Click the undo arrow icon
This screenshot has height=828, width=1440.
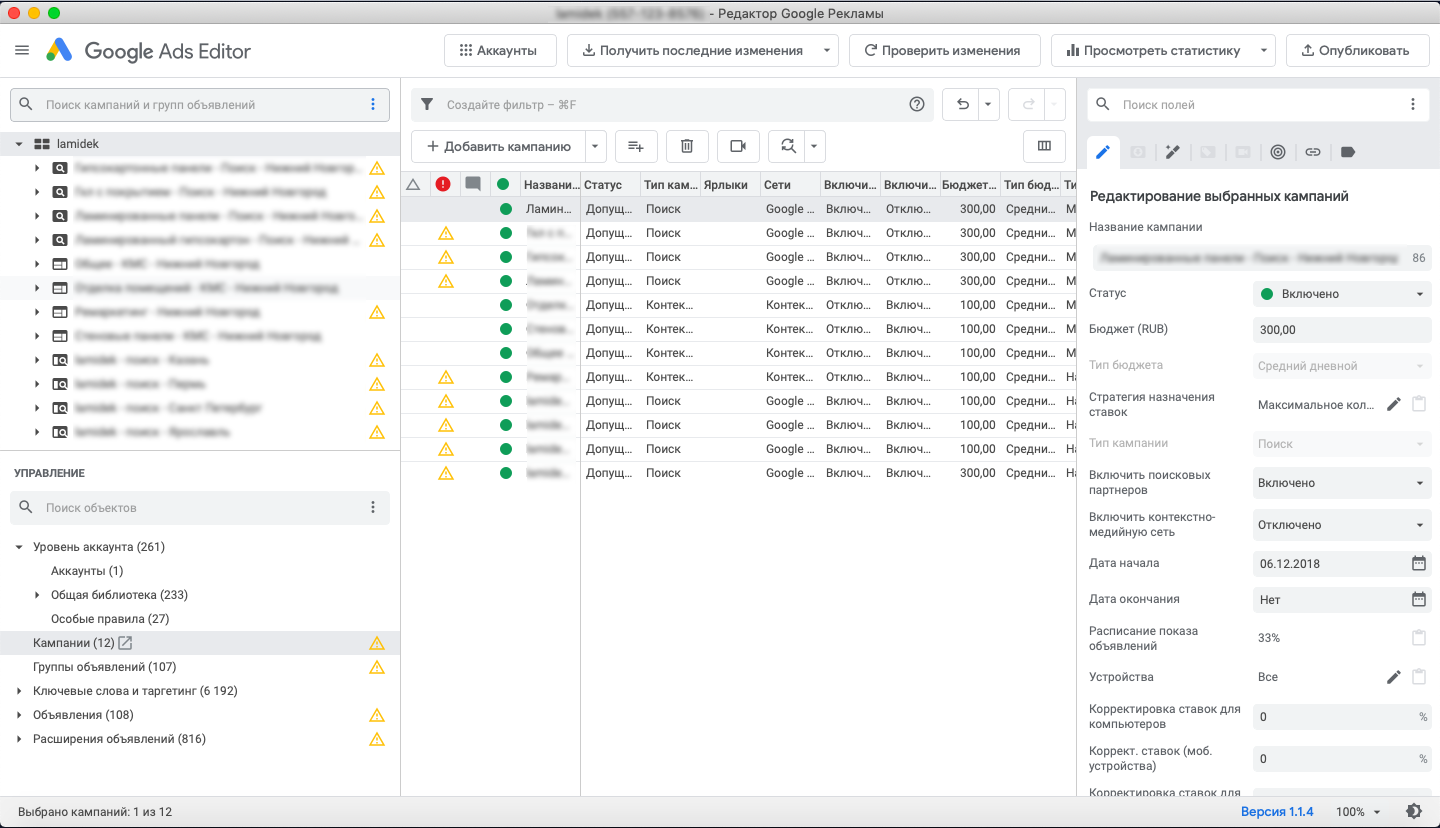point(962,104)
